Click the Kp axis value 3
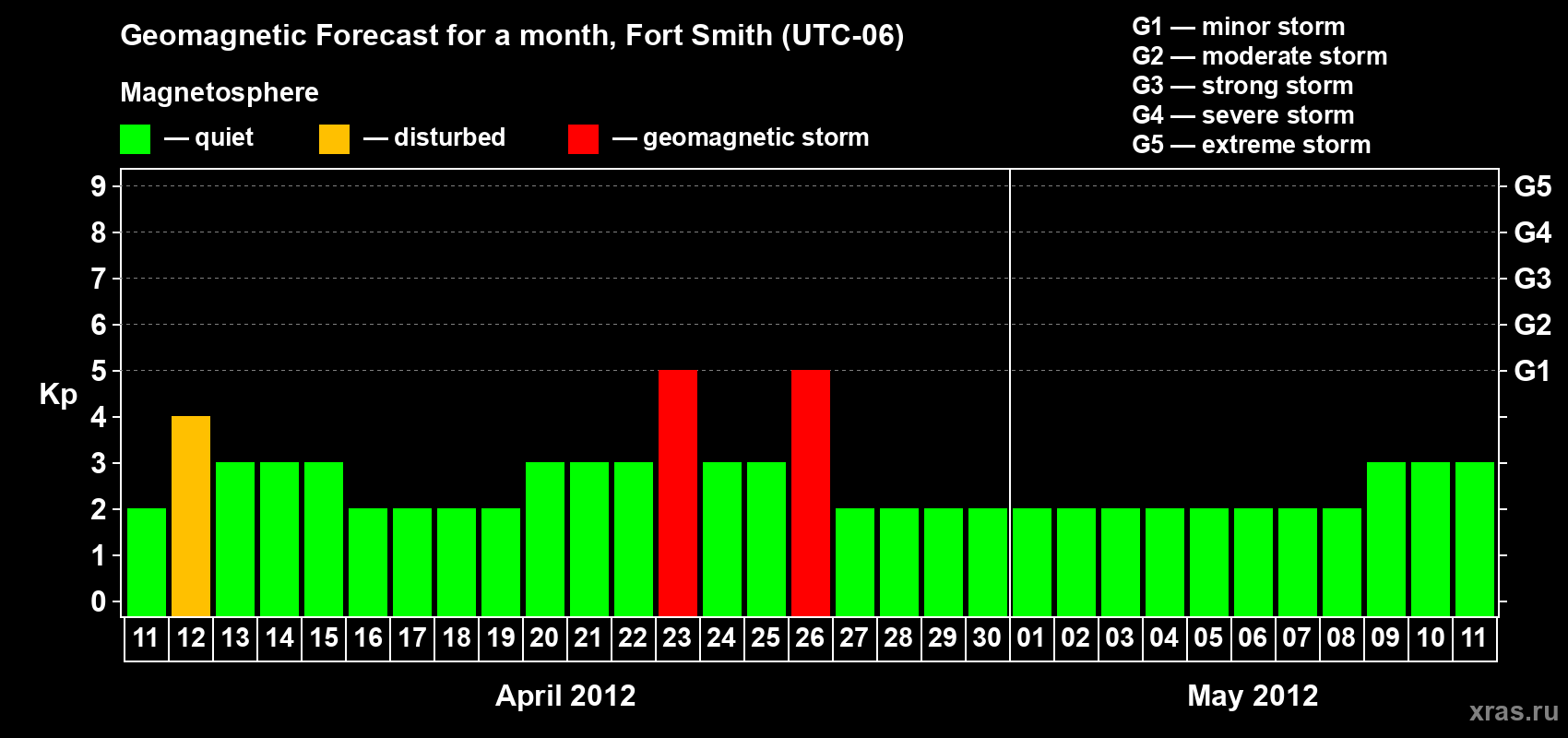The width and height of the screenshot is (1568, 738). (x=99, y=463)
